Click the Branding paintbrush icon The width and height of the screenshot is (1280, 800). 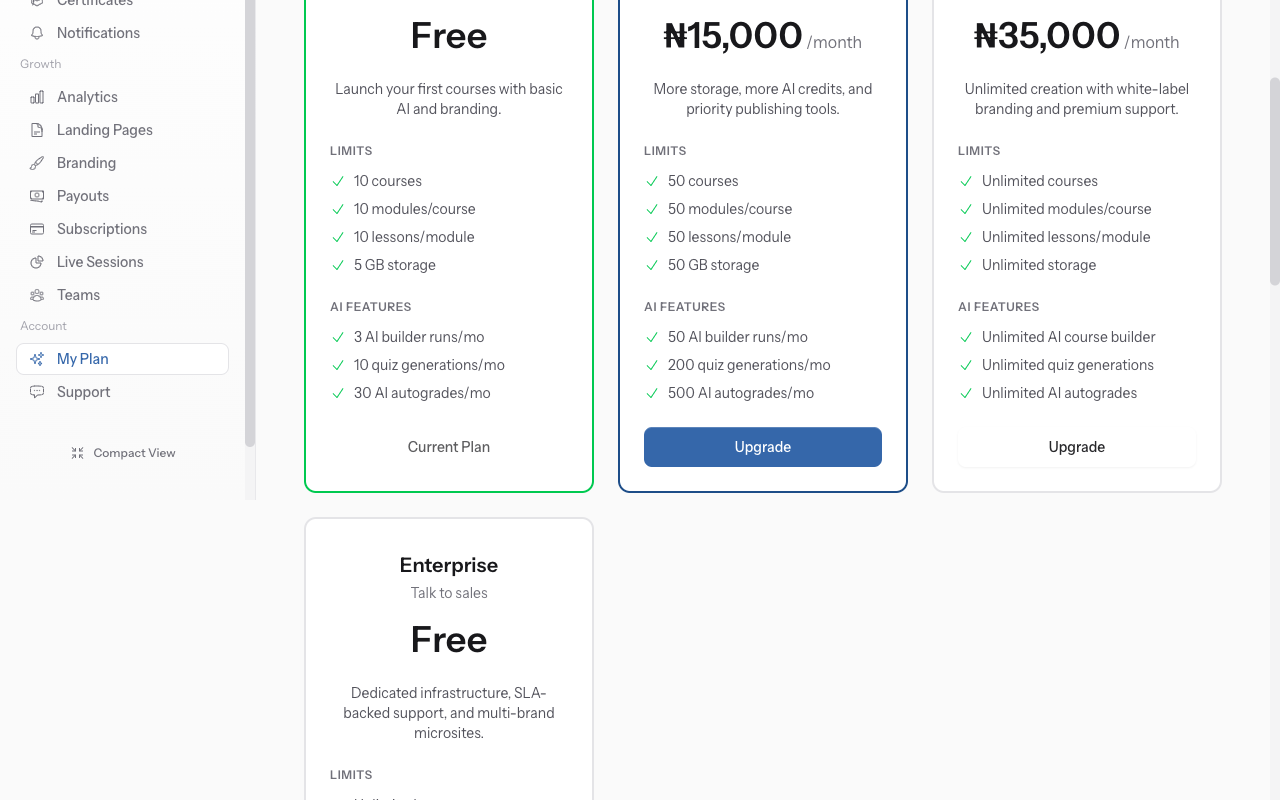pyautogui.click(x=37, y=162)
